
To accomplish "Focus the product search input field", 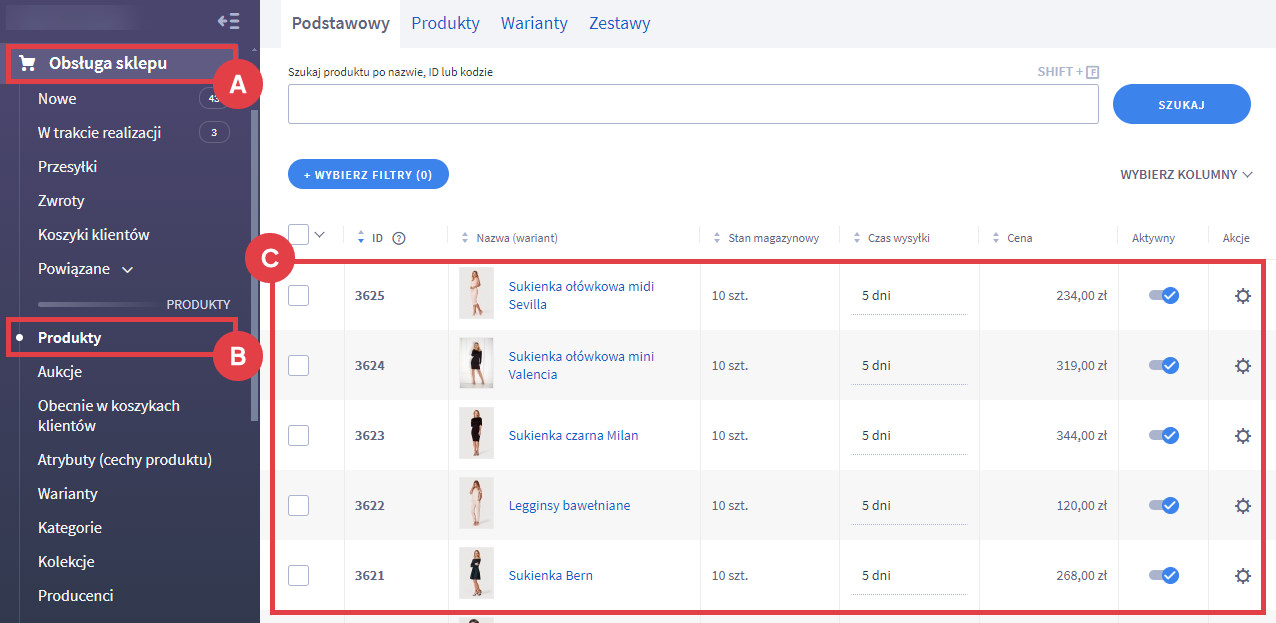I will tap(692, 104).
